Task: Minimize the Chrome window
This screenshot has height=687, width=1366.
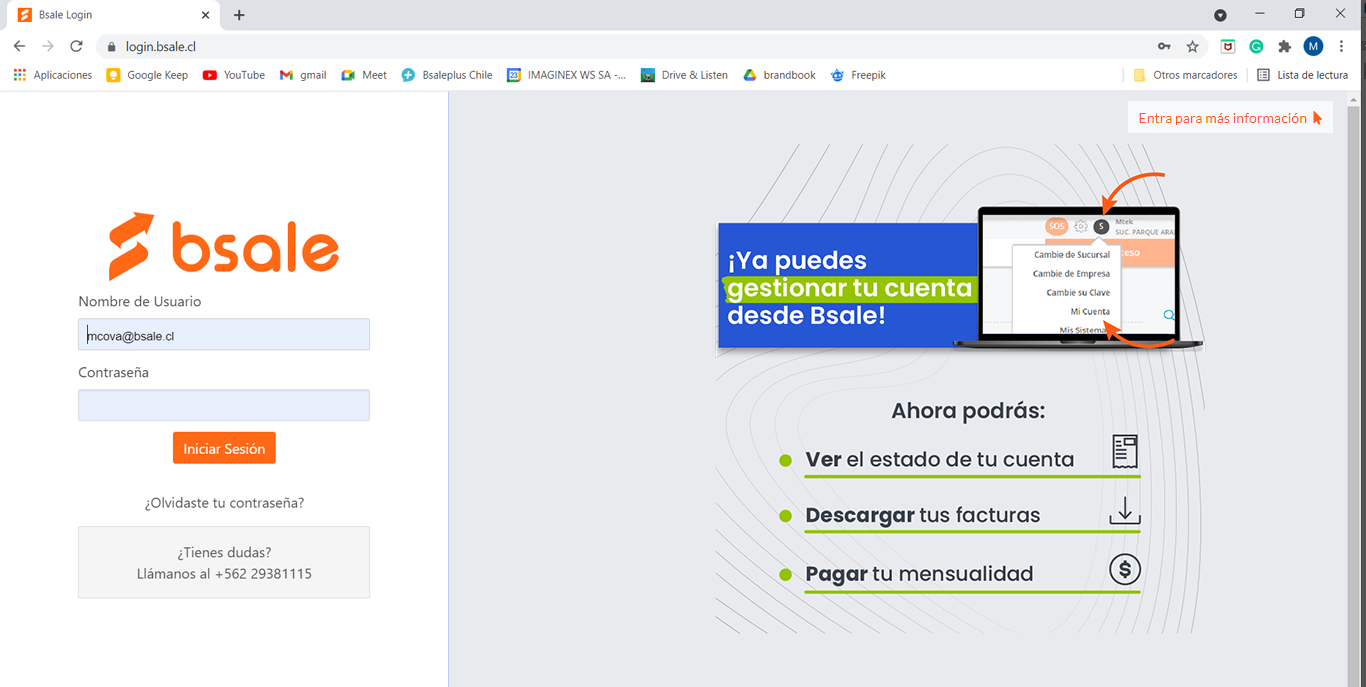Action: 1258,14
